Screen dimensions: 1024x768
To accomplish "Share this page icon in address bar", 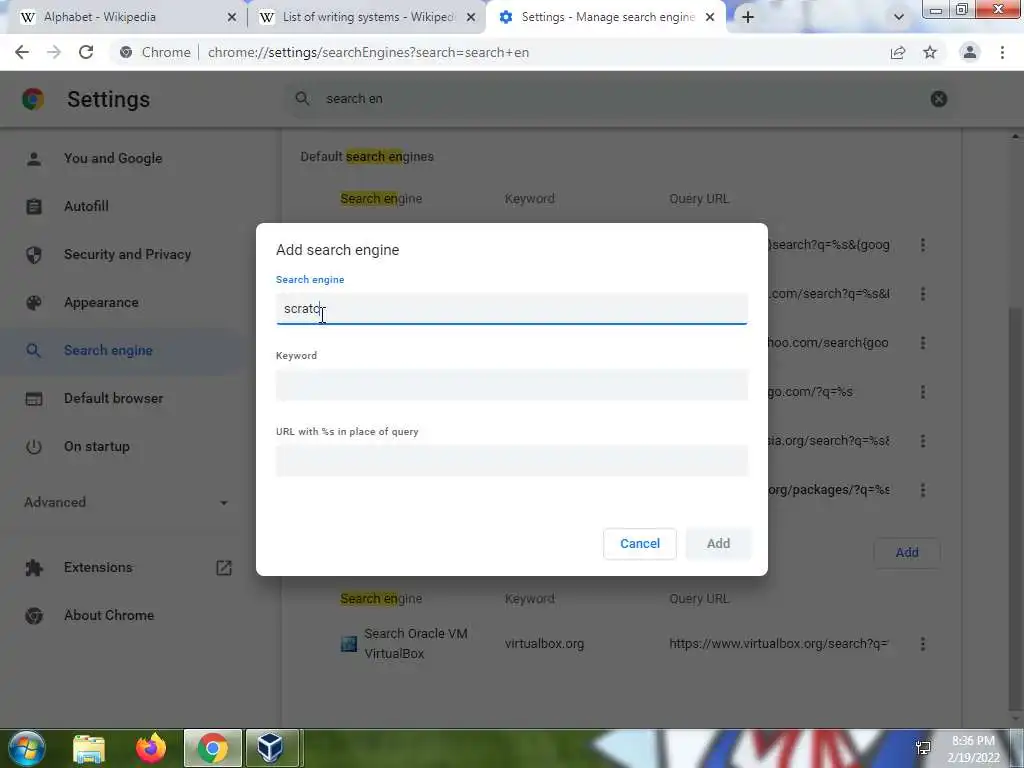I will pyautogui.click(x=898, y=52).
